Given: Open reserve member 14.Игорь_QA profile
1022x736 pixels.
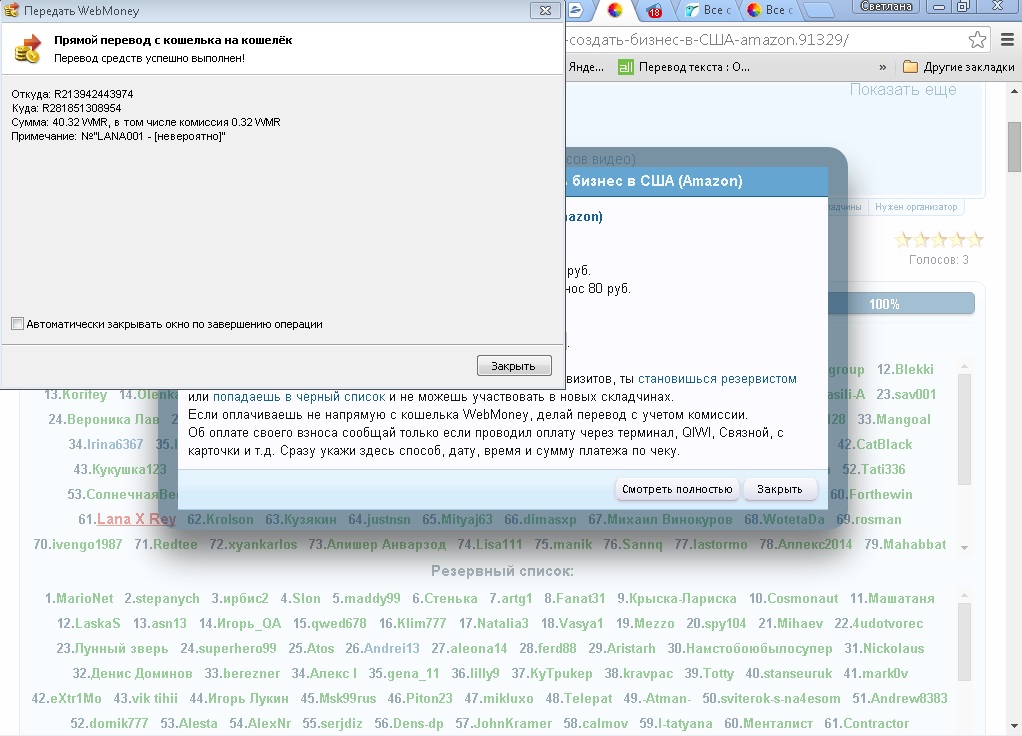Looking at the screenshot, I should [x=240, y=623].
